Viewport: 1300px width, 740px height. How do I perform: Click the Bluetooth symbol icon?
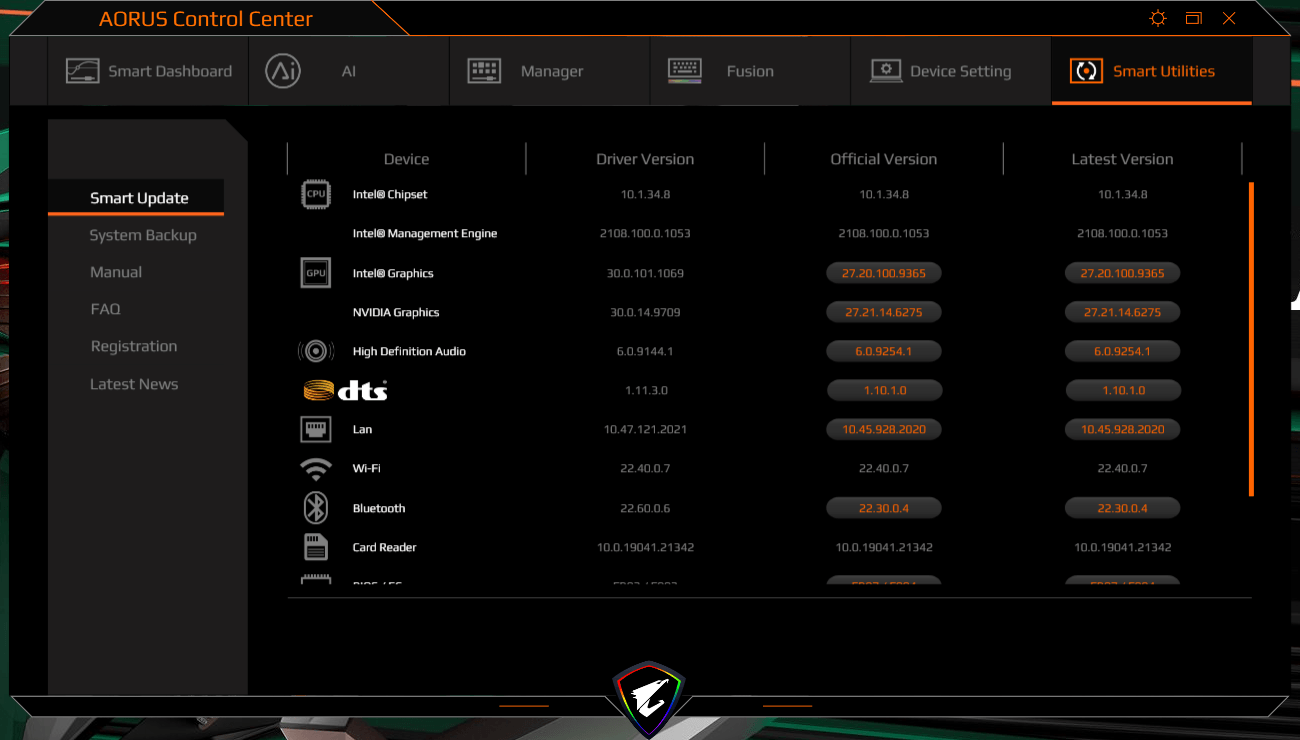316,508
